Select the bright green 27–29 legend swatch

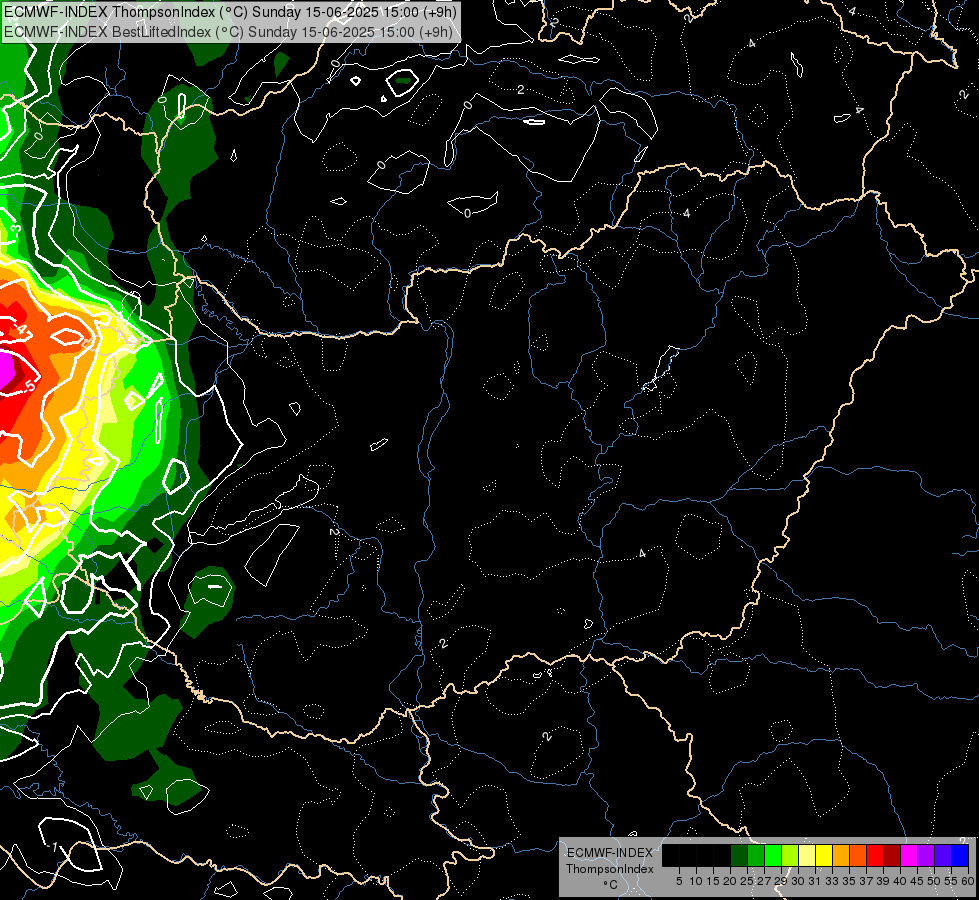(773, 855)
